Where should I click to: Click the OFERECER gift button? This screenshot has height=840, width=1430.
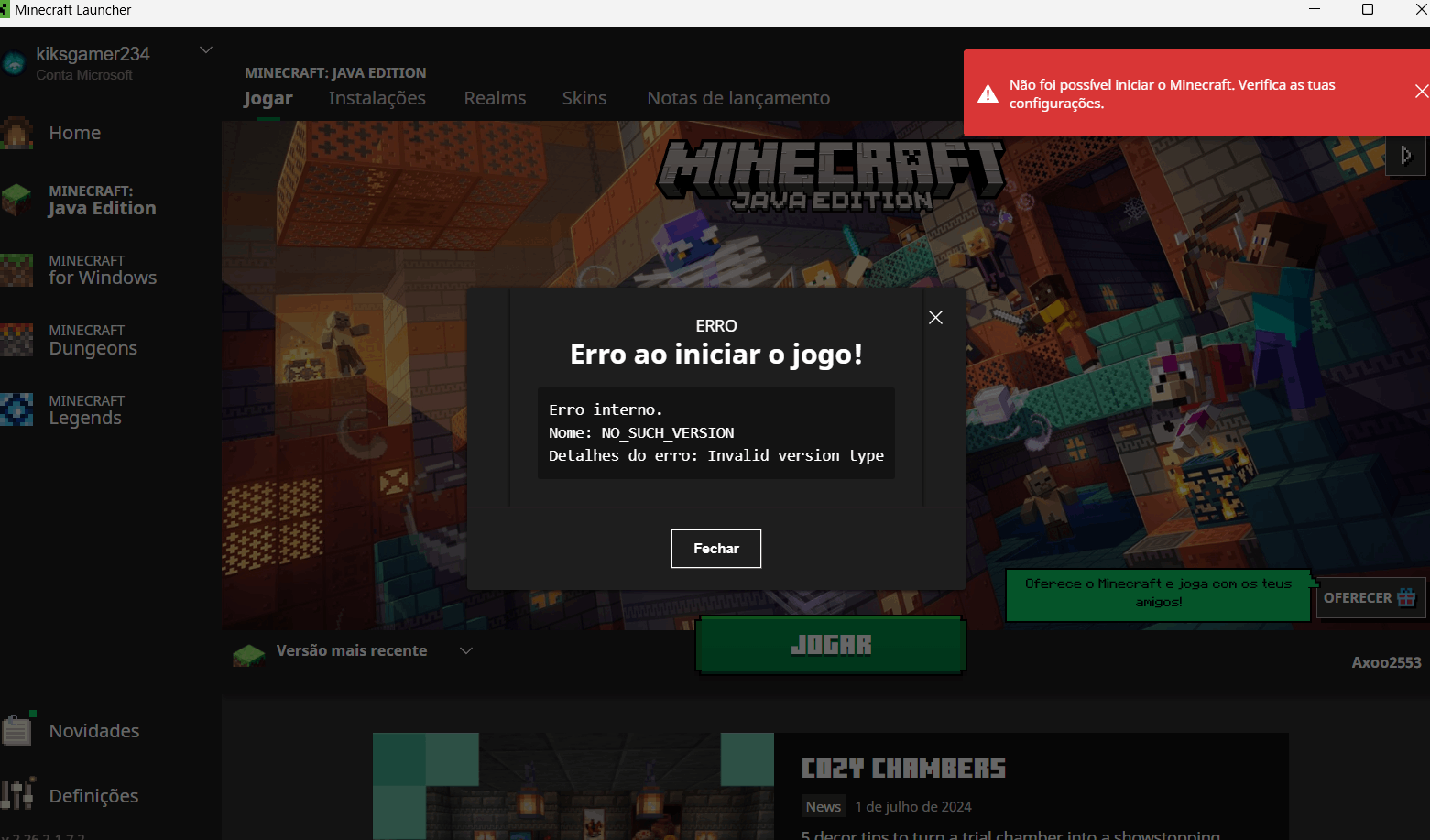[1370, 597]
